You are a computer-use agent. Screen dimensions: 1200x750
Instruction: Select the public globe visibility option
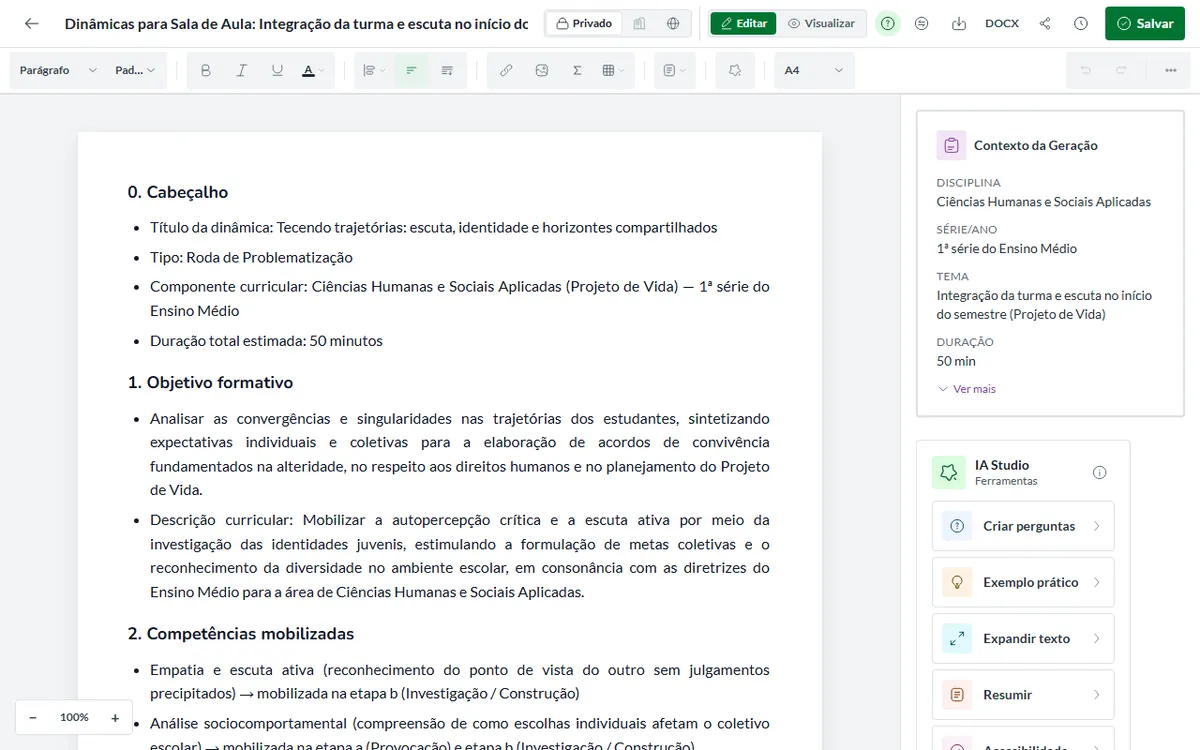(673, 23)
